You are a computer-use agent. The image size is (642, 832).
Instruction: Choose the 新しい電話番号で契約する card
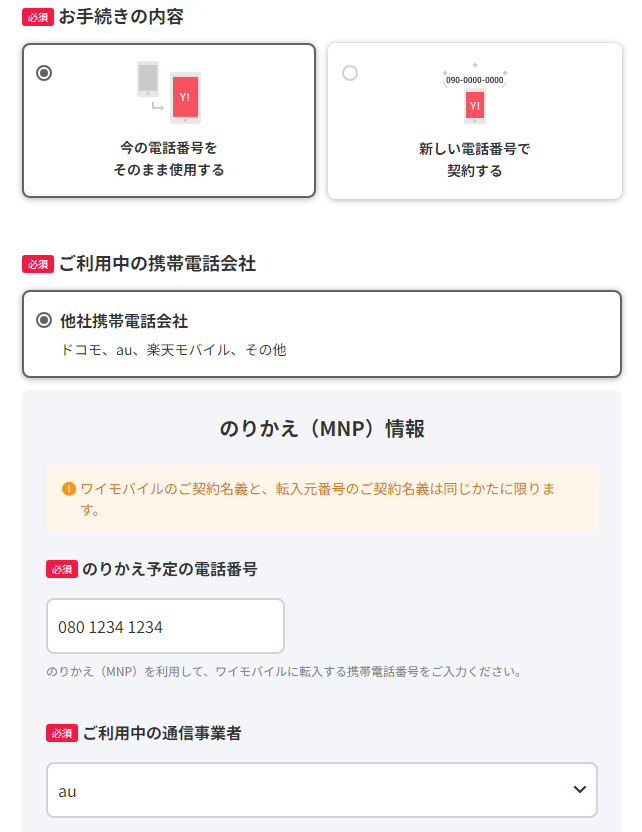pyautogui.click(x=475, y=121)
